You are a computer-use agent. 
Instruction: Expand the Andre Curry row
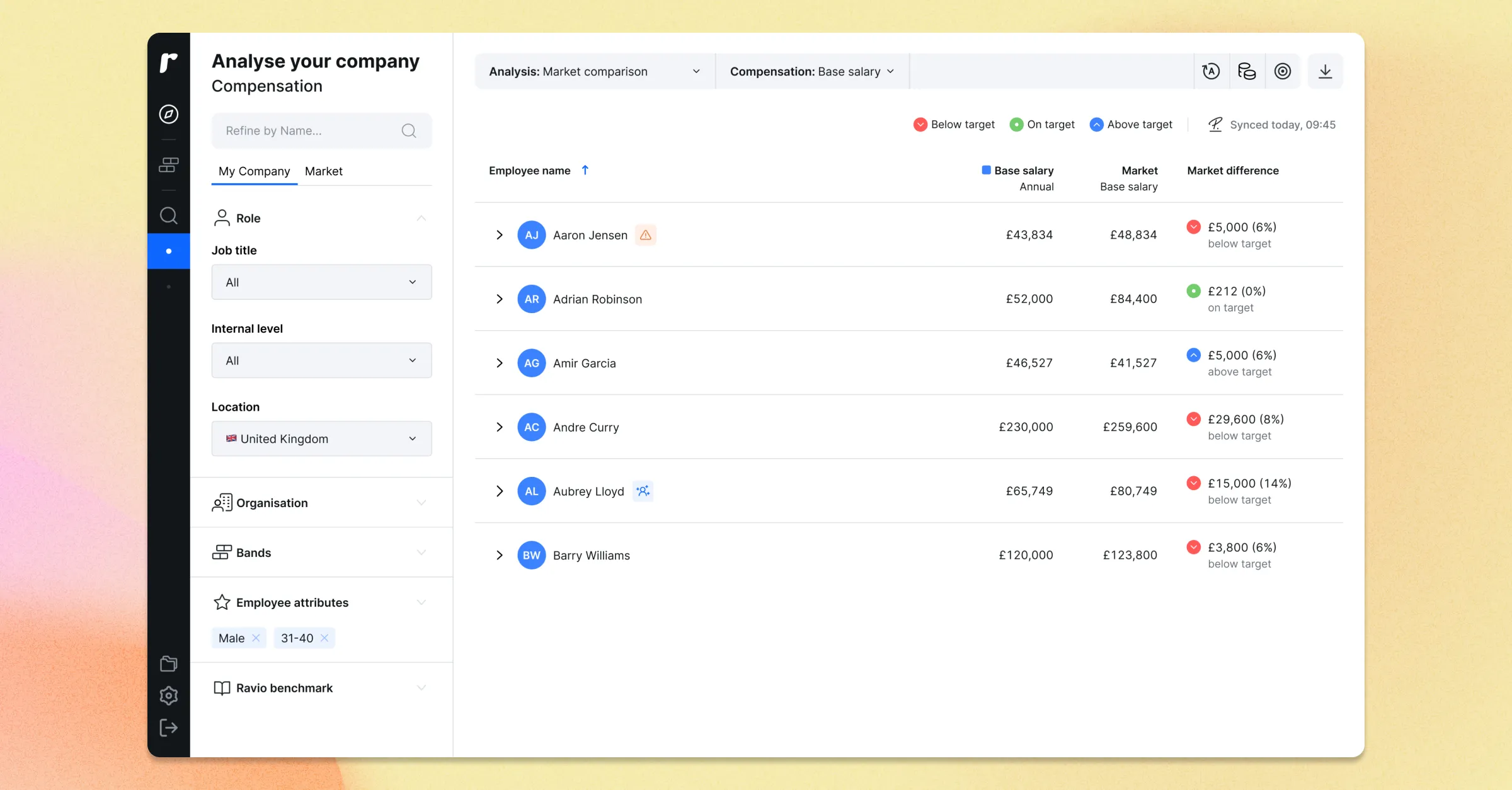(x=499, y=427)
